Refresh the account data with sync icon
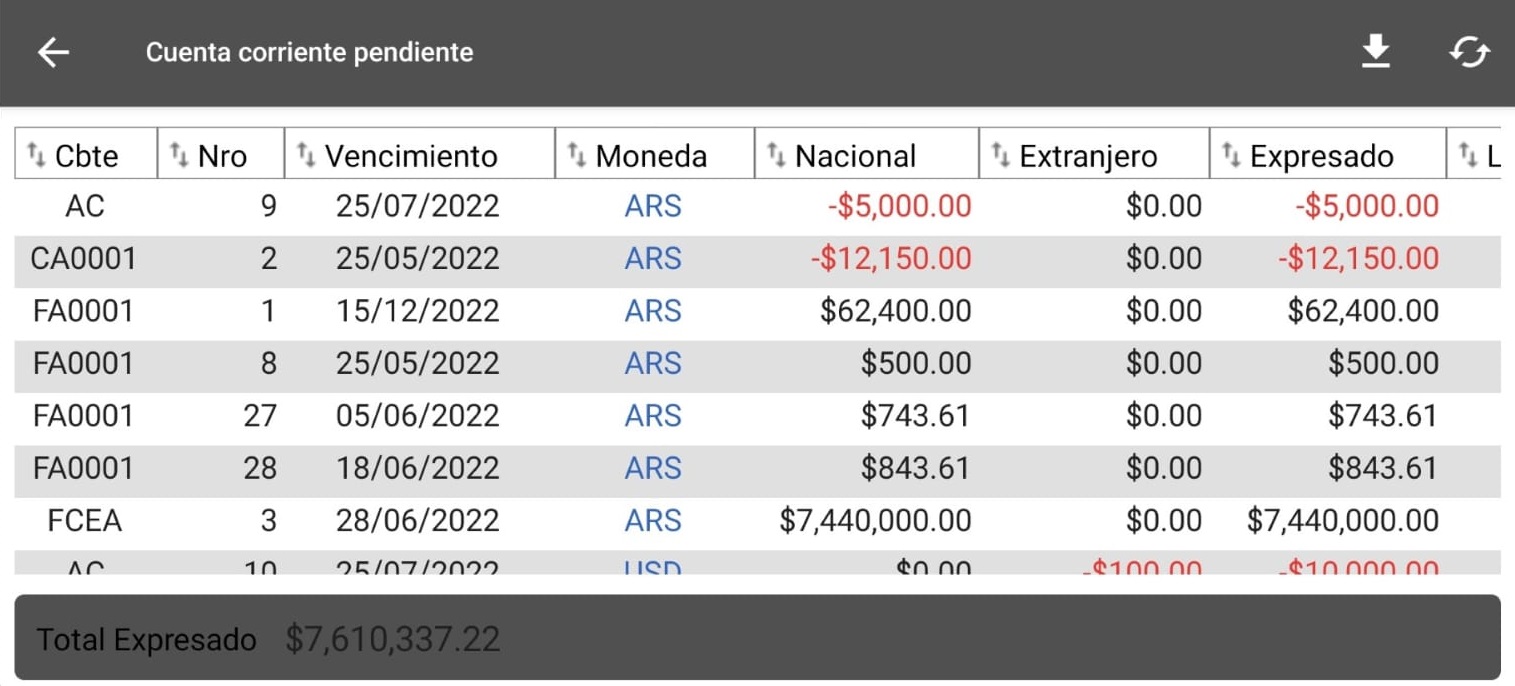 point(1469,52)
